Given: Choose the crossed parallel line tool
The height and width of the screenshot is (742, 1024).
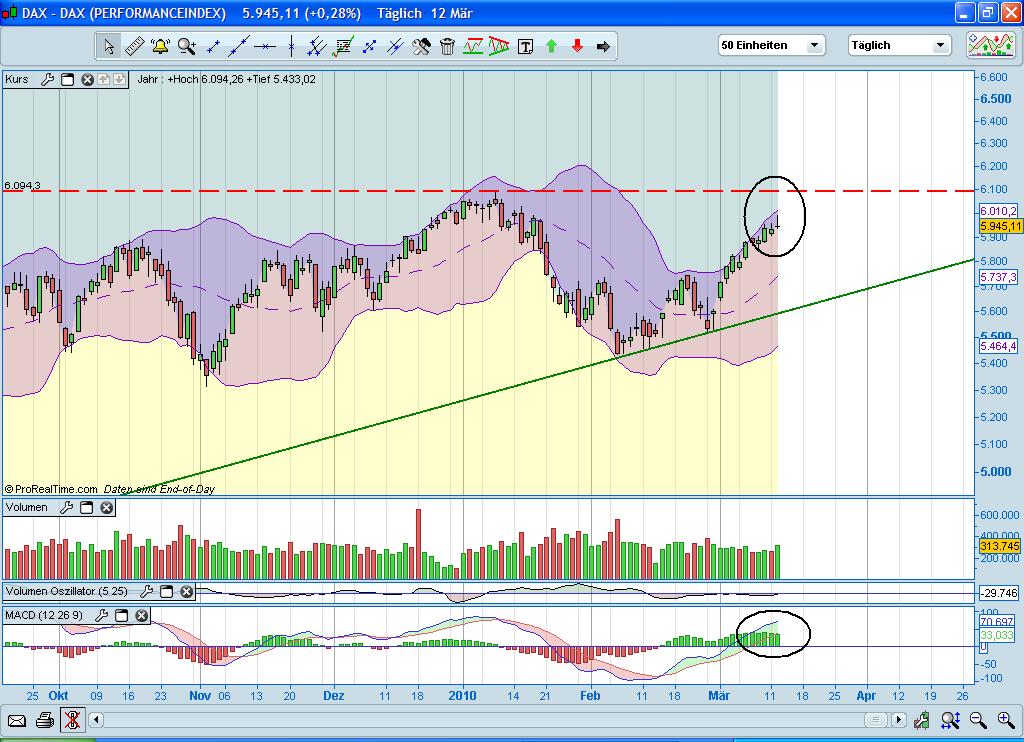Looking at the screenshot, I should tap(395, 46).
